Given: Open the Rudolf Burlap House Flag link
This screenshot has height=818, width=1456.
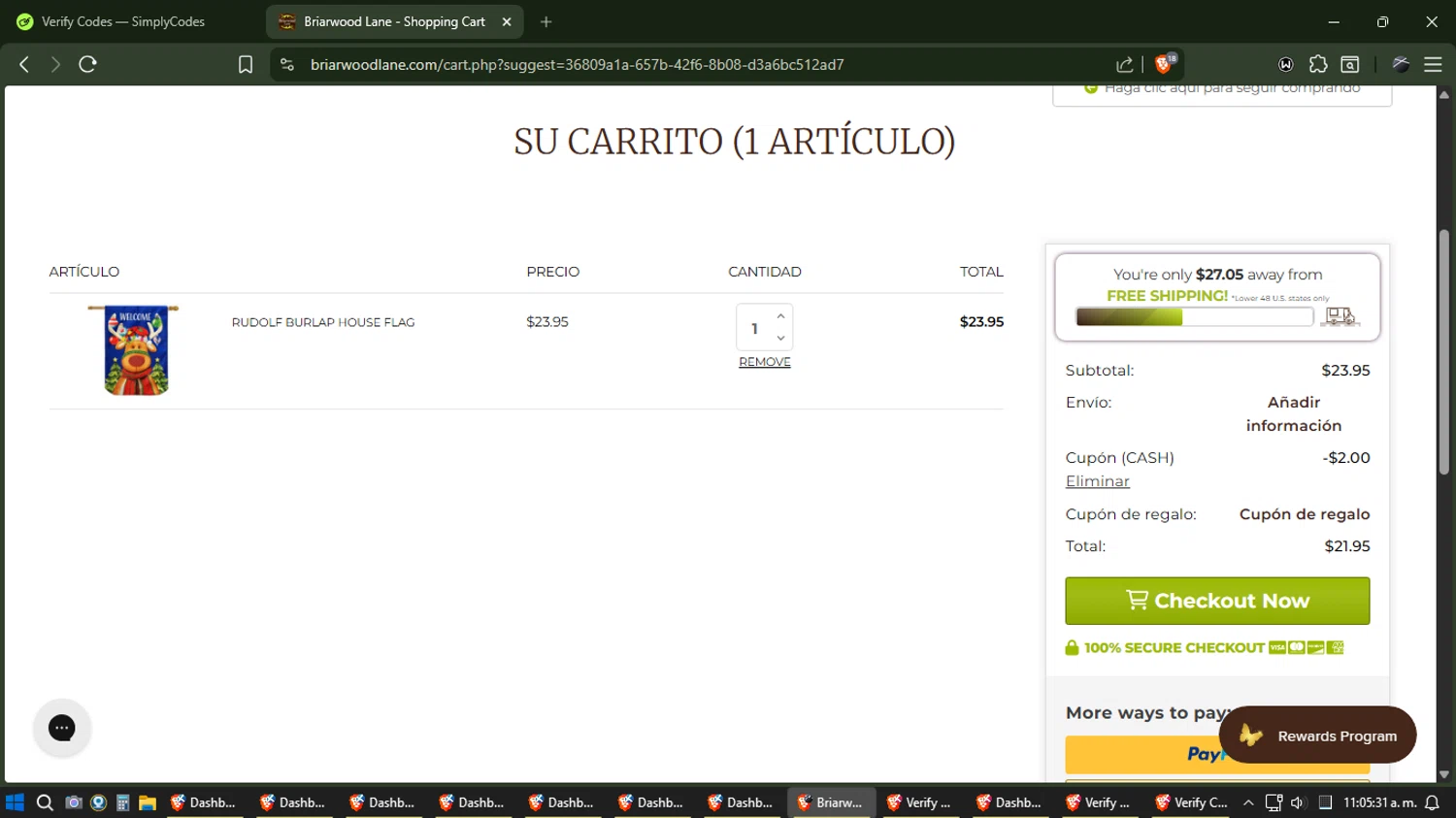Looking at the screenshot, I should pos(323,322).
